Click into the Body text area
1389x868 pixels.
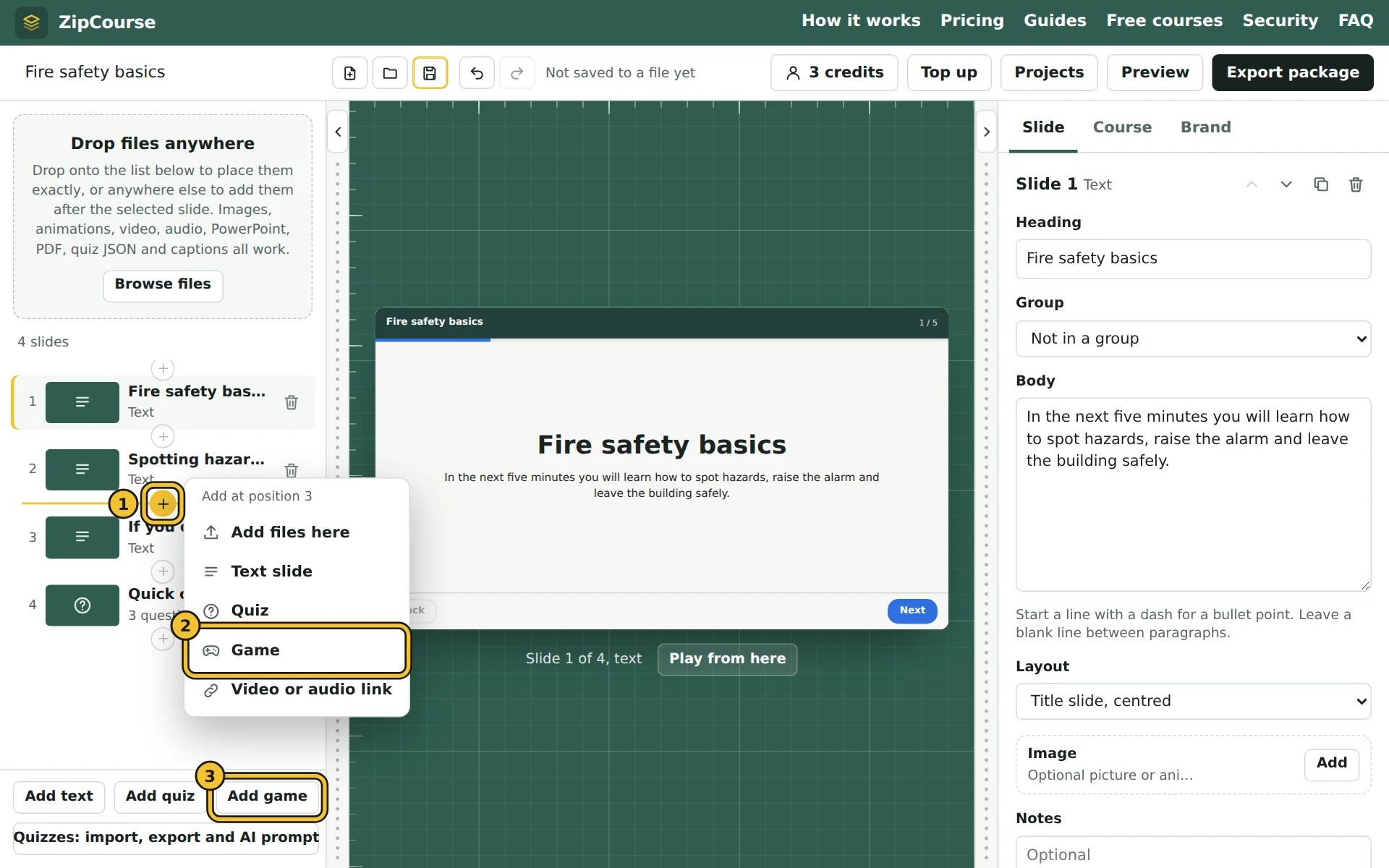point(1193,494)
